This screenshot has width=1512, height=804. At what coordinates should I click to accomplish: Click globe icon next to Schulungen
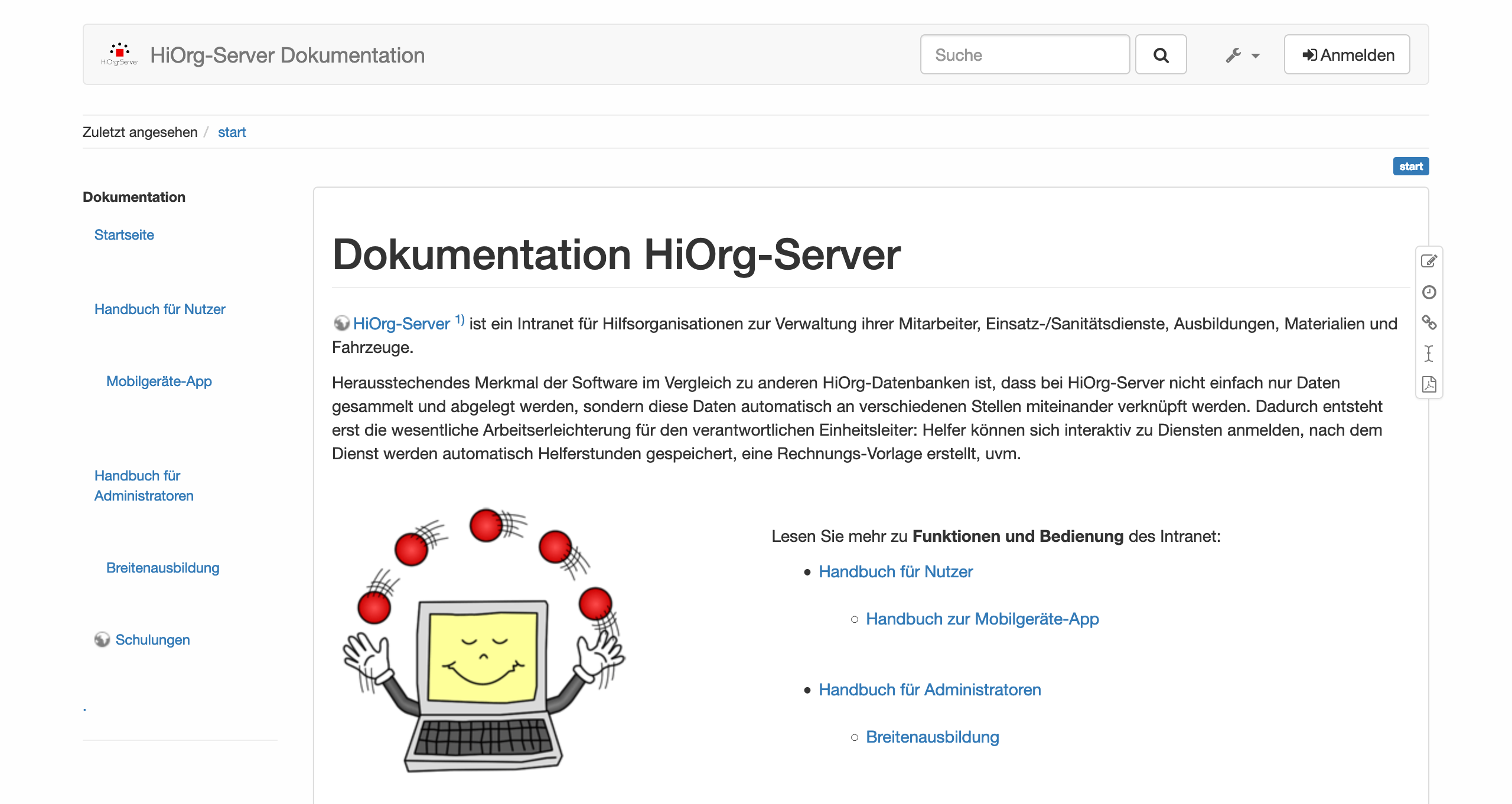(102, 639)
